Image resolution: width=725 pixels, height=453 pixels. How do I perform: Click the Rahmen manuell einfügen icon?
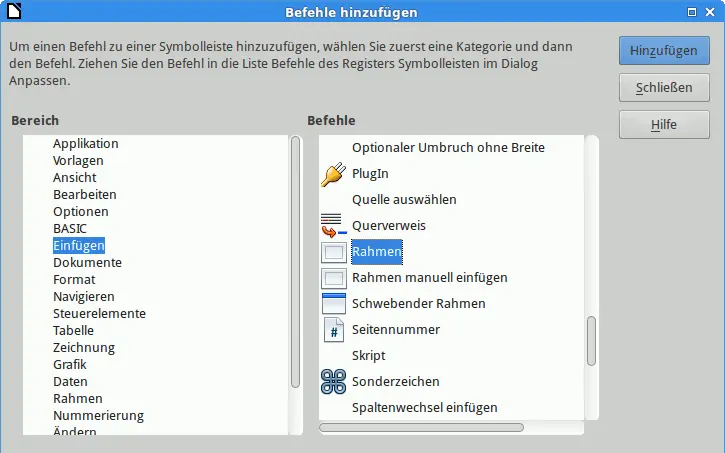tap(332, 278)
